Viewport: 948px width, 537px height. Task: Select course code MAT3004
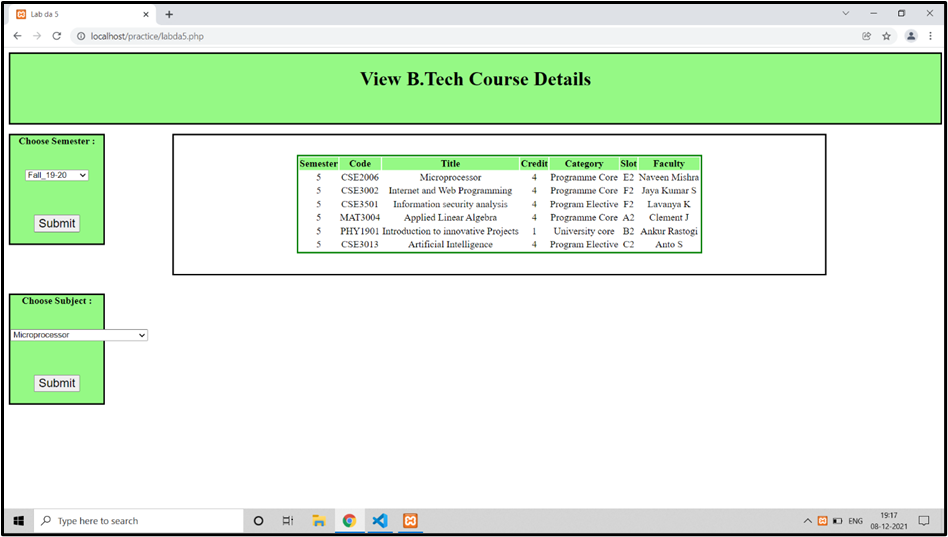(x=360, y=218)
